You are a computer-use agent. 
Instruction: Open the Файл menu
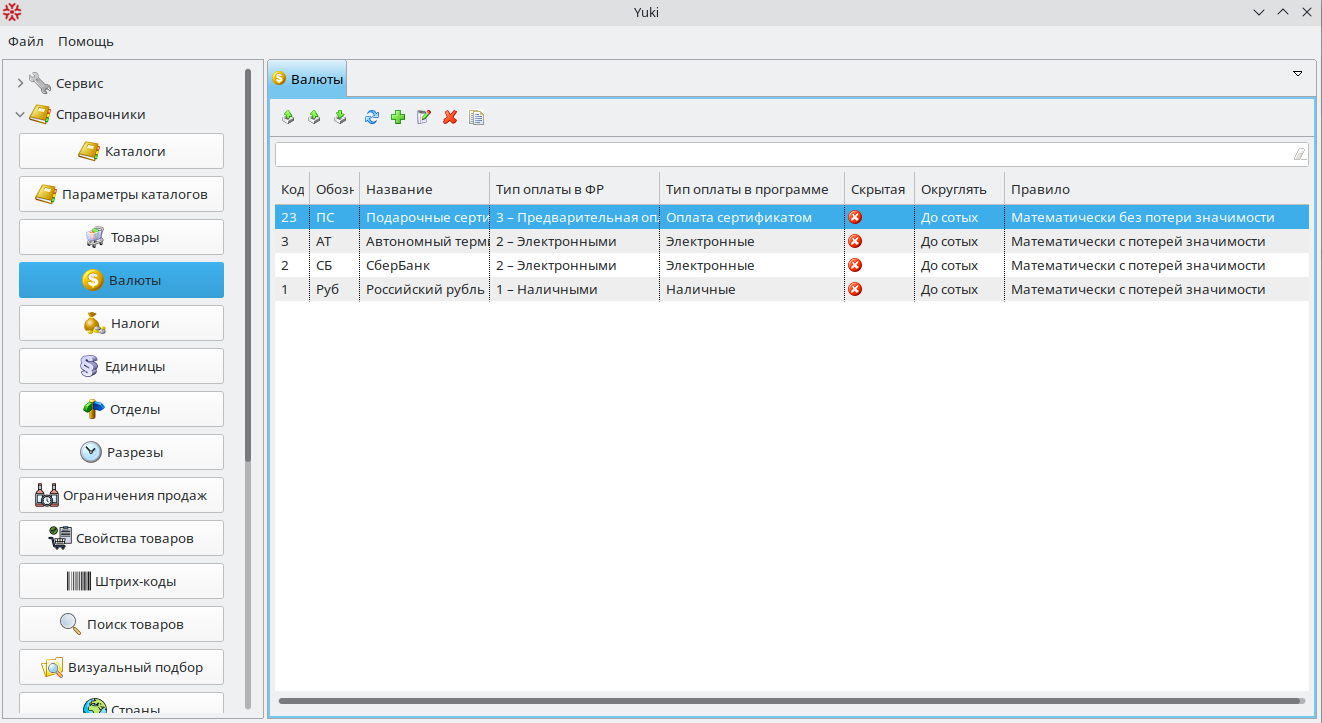[26, 42]
